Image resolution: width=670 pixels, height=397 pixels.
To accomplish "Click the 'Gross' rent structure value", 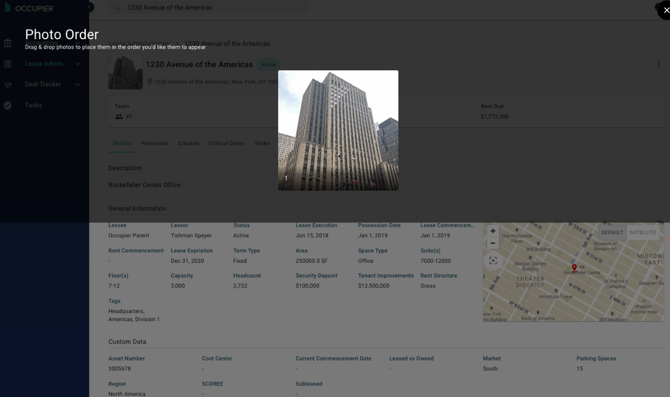I will [428, 286].
